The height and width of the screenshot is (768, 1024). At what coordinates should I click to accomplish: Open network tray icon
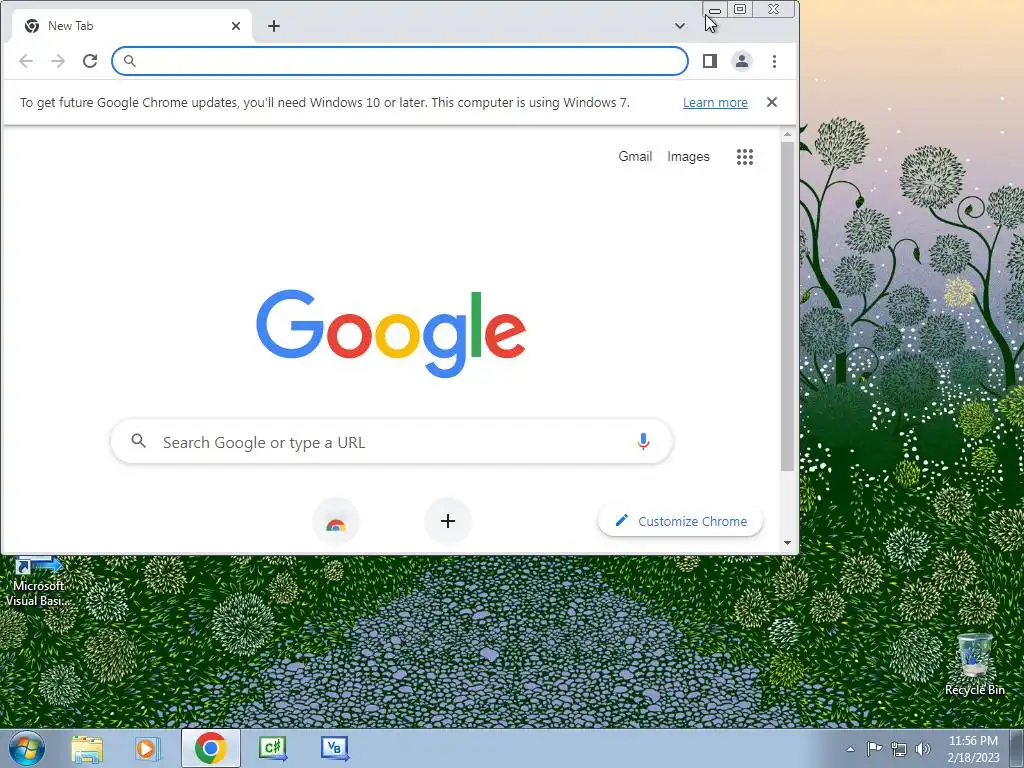(x=899, y=749)
